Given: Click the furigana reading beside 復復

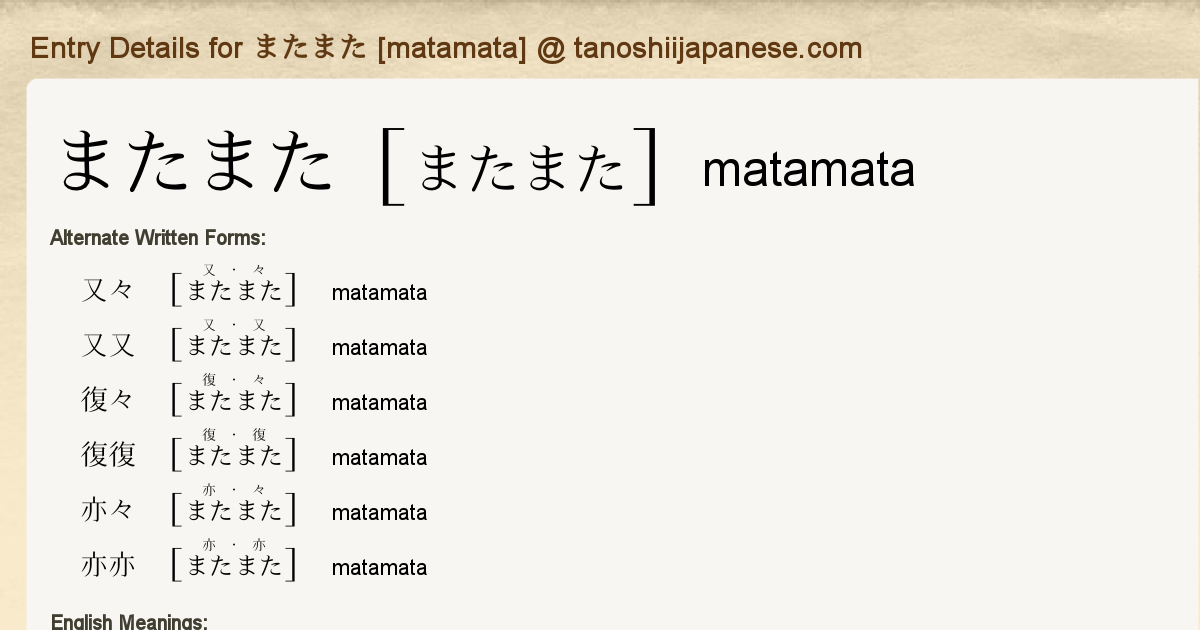Looking at the screenshot, I should (x=235, y=455).
